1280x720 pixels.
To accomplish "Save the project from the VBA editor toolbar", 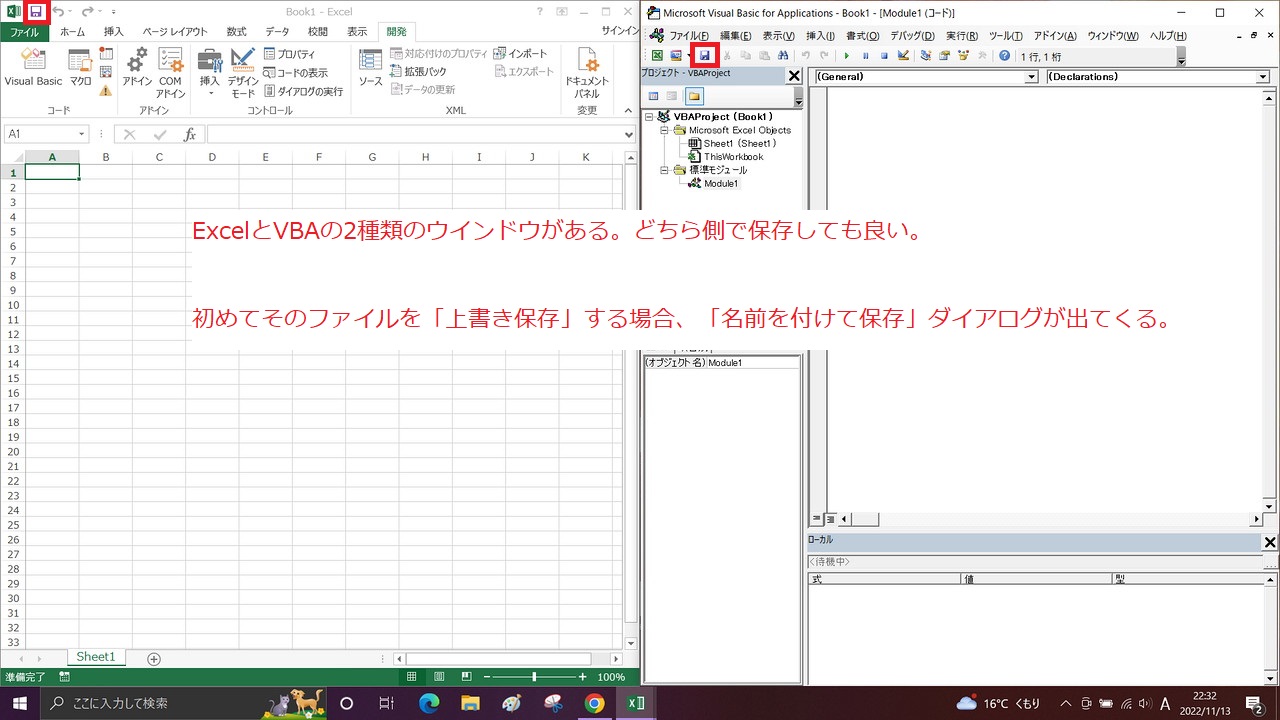I will pos(704,56).
